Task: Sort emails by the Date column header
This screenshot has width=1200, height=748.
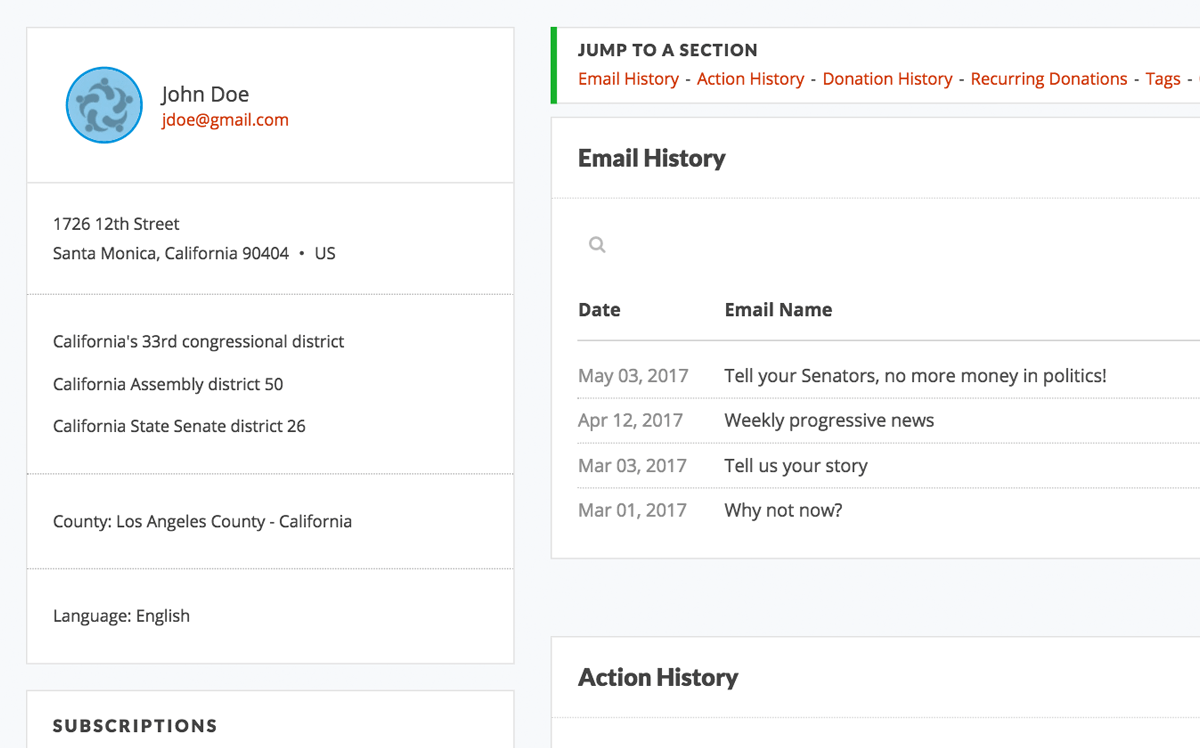Action: [599, 310]
